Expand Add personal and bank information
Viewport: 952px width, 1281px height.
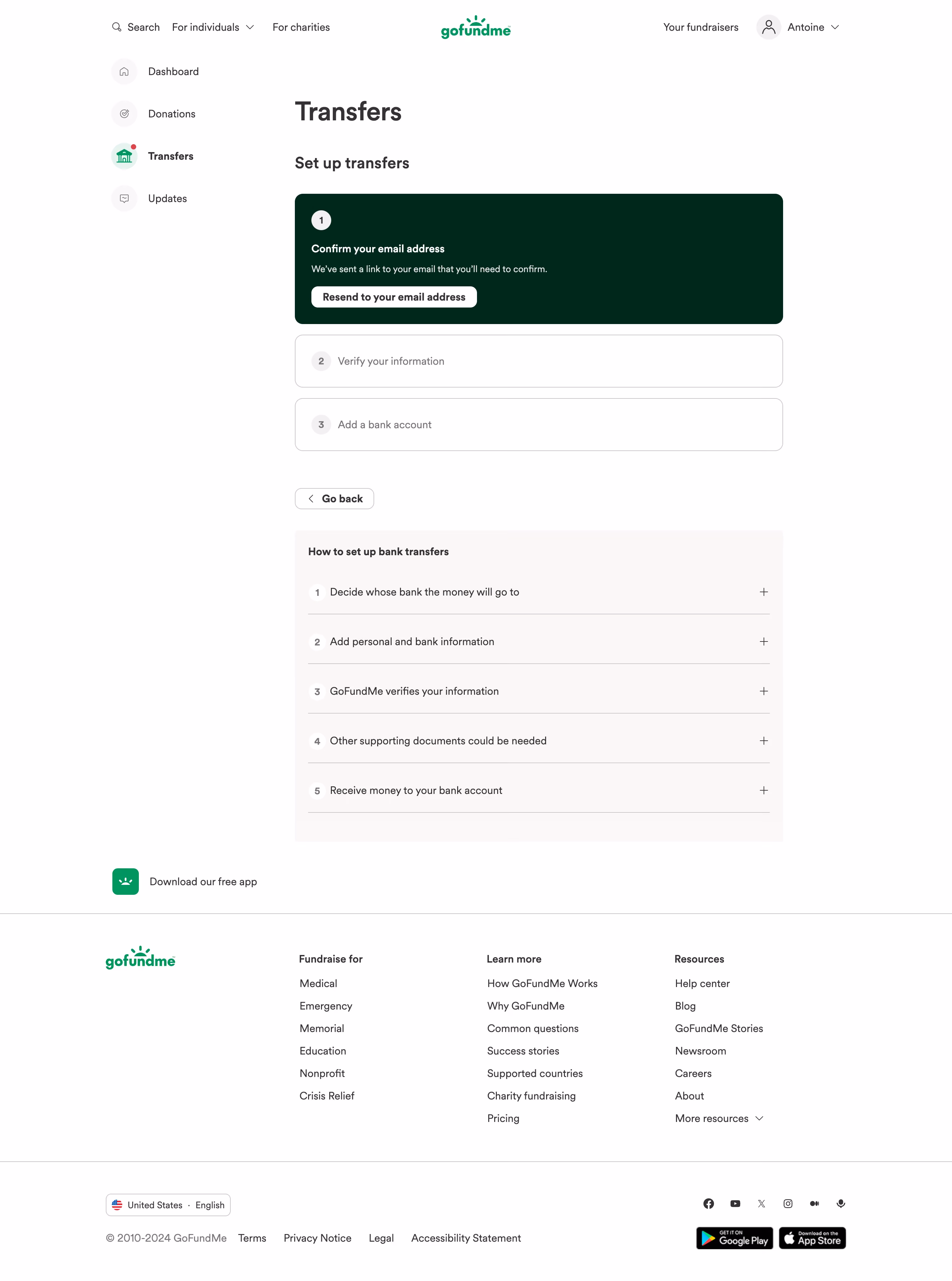539,641
